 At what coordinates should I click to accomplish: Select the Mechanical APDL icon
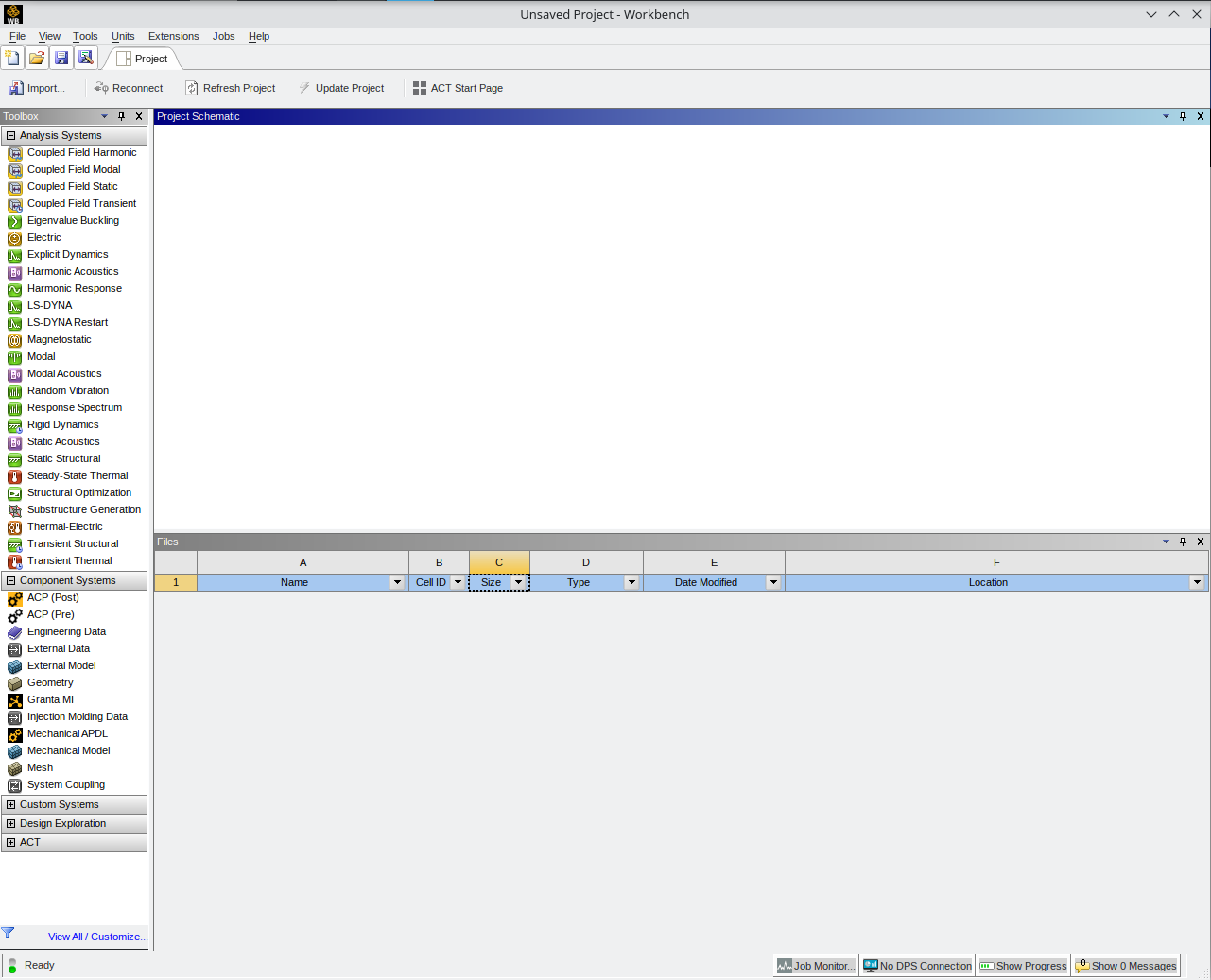point(15,734)
